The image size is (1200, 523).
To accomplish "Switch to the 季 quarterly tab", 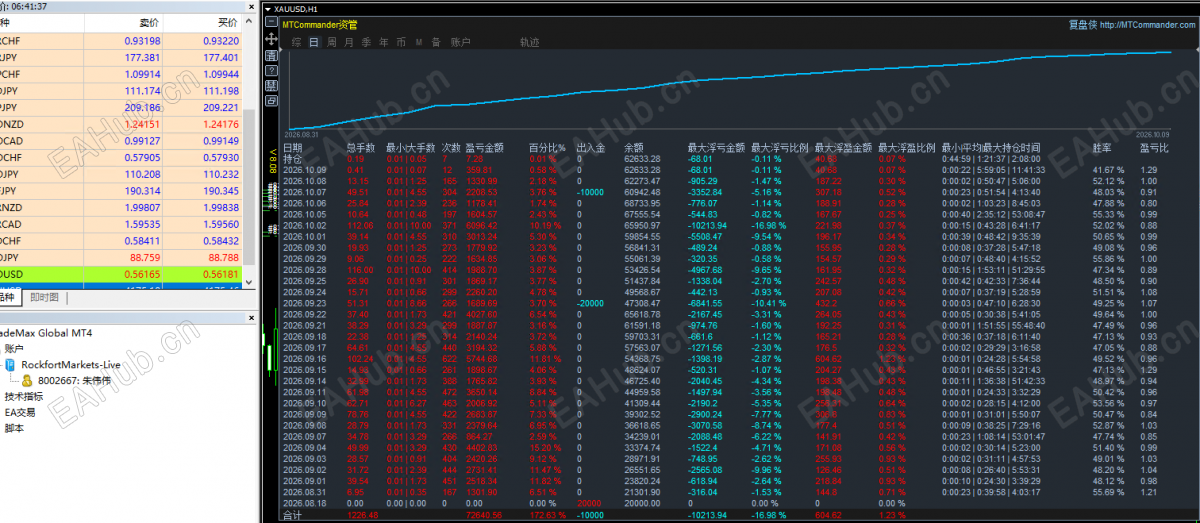I will [366, 42].
